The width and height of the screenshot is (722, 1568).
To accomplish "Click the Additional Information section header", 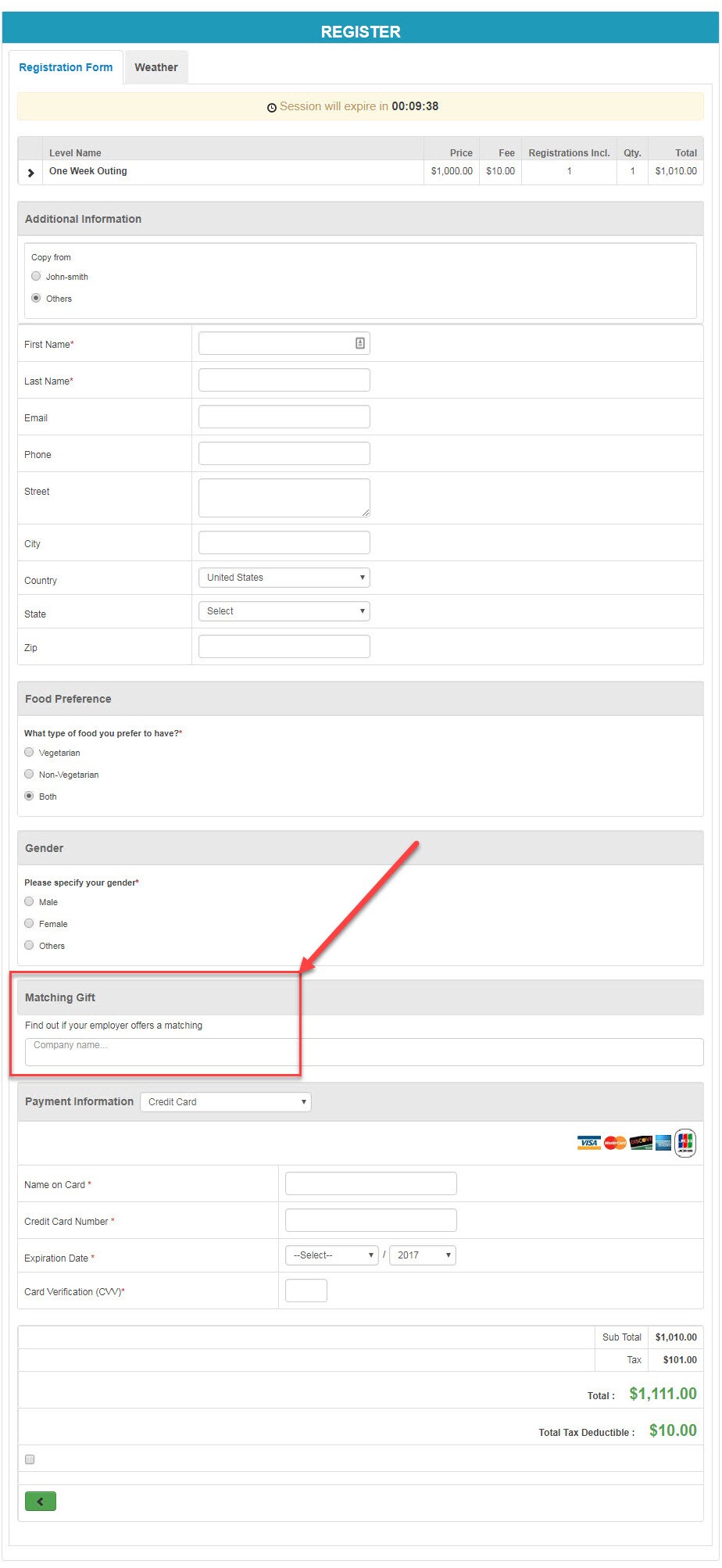I will [360, 219].
